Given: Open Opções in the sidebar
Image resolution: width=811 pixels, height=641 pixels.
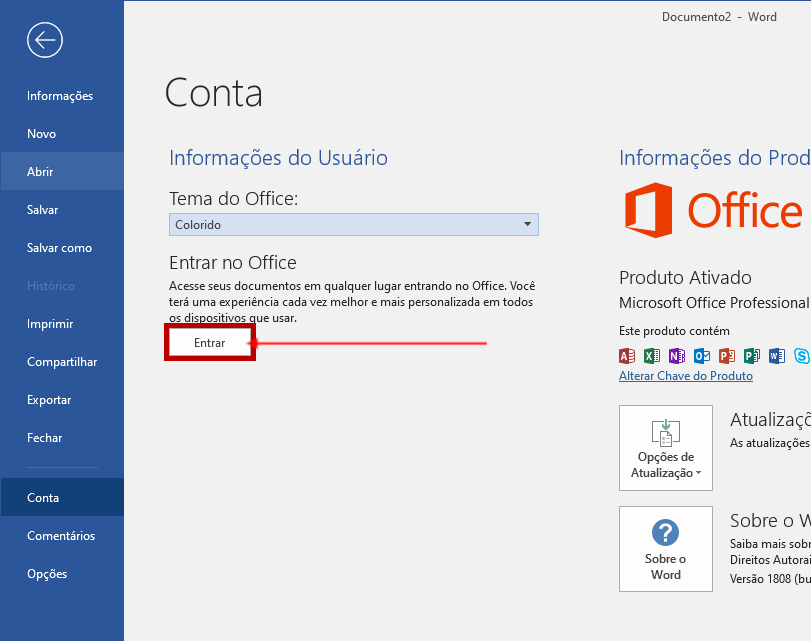Looking at the screenshot, I should (x=62, y=574).
